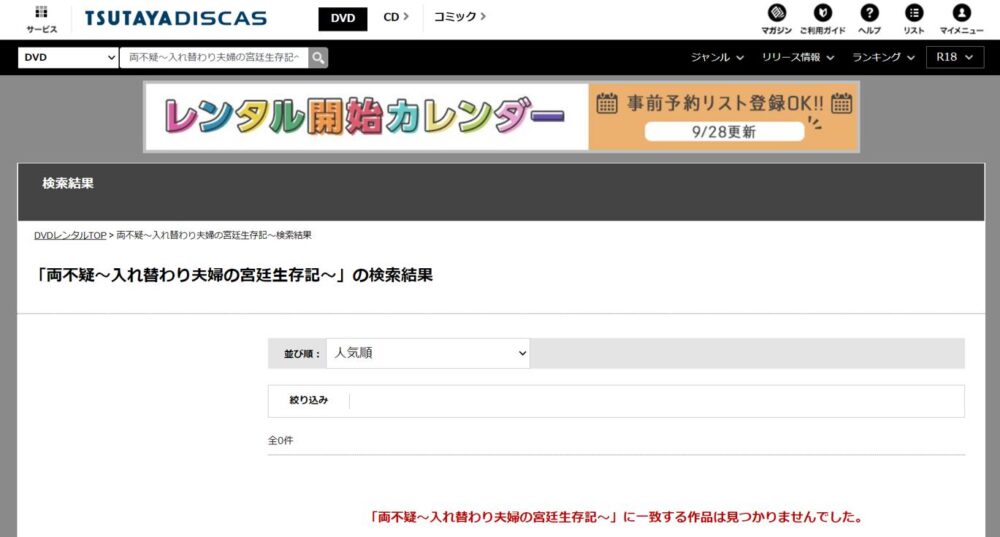Click the search magnifier button
This screenshot has height=537, width=1000.
pyautogui.click(x=318, y=57)
